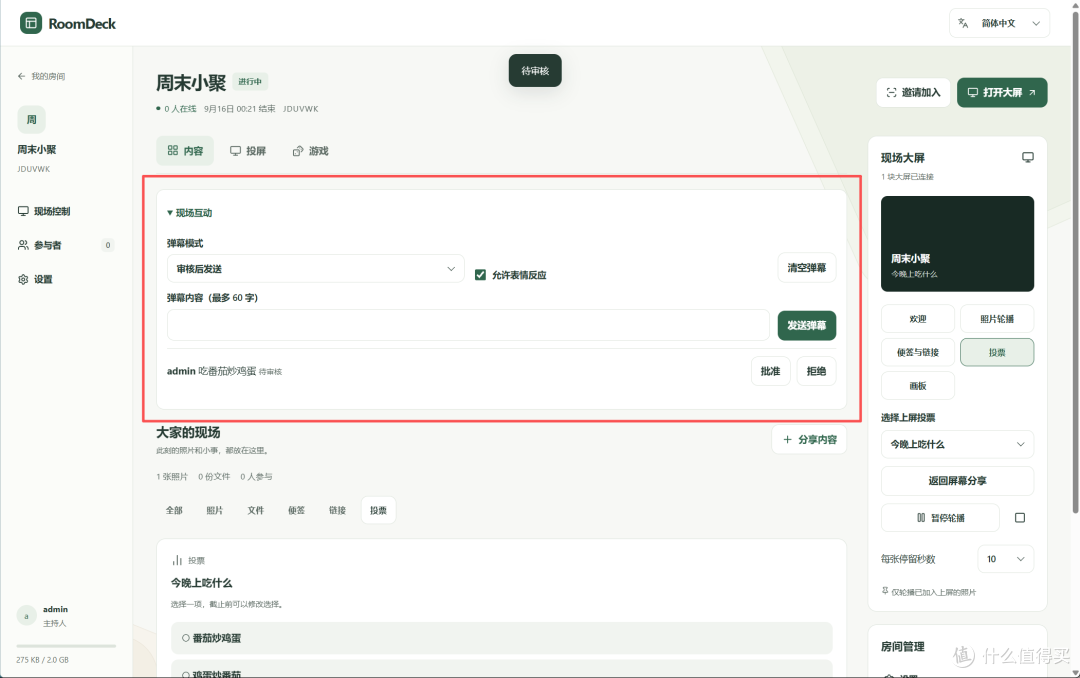
Task: Click the monitor icon in the 现场大屏 header
Action: pyautogui.click(x=1028, y=158)
